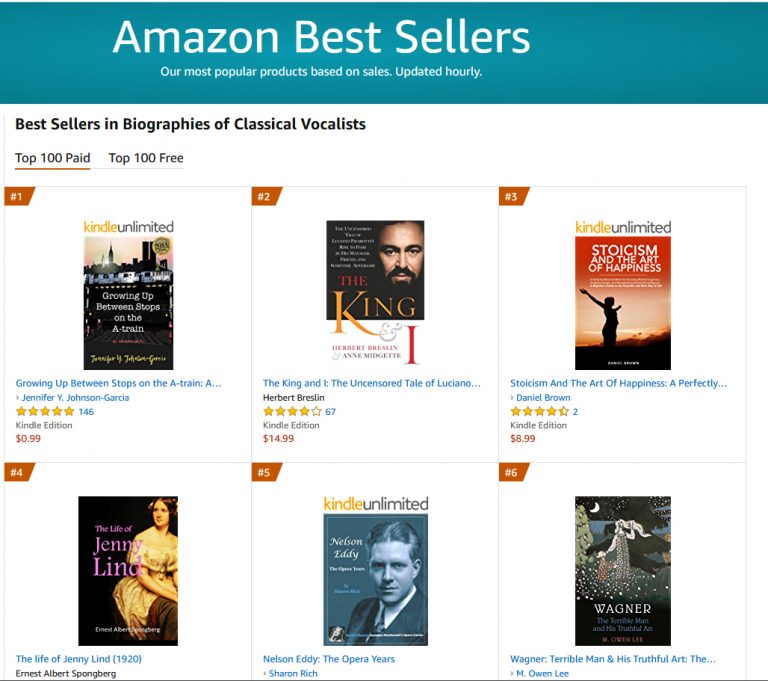
Task: Click the $0.99 price link
Action: click(29, 438)
